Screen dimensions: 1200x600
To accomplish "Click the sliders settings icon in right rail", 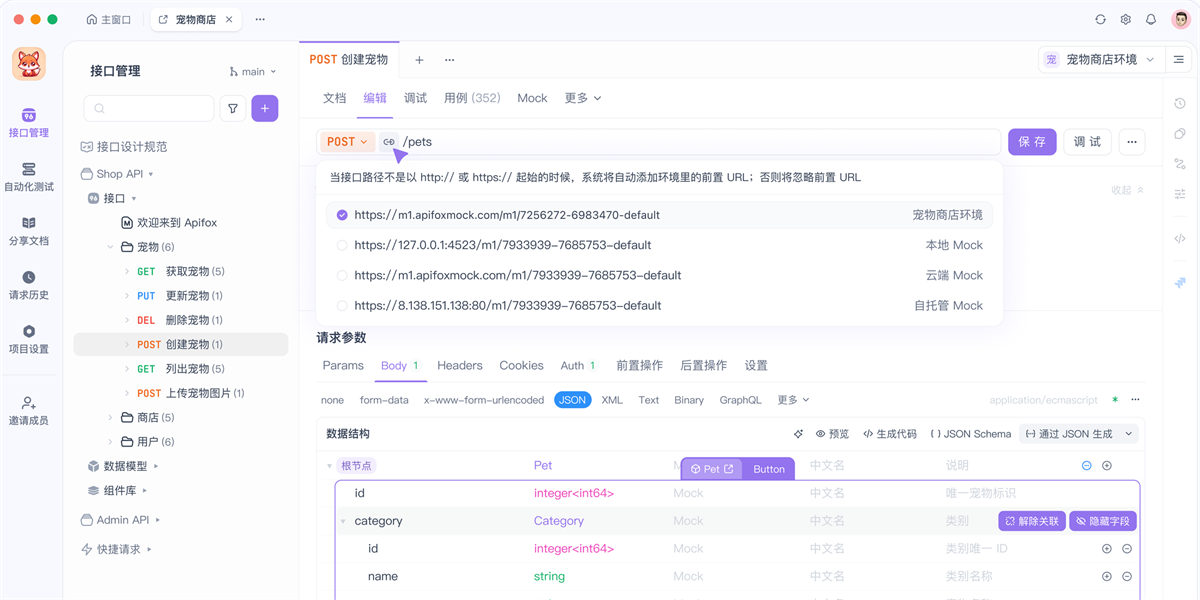I will click(x=1180, y=193).
